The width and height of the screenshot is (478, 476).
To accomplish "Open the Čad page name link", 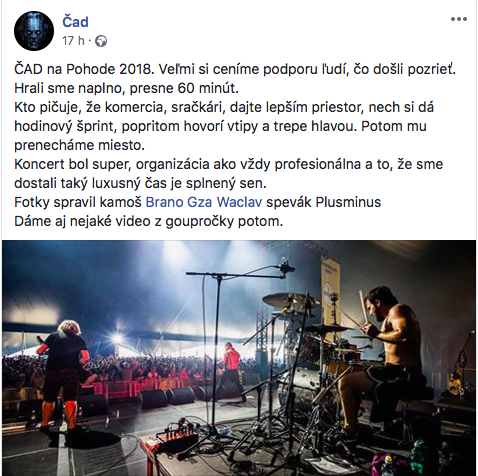I will [x=75, y=22].
